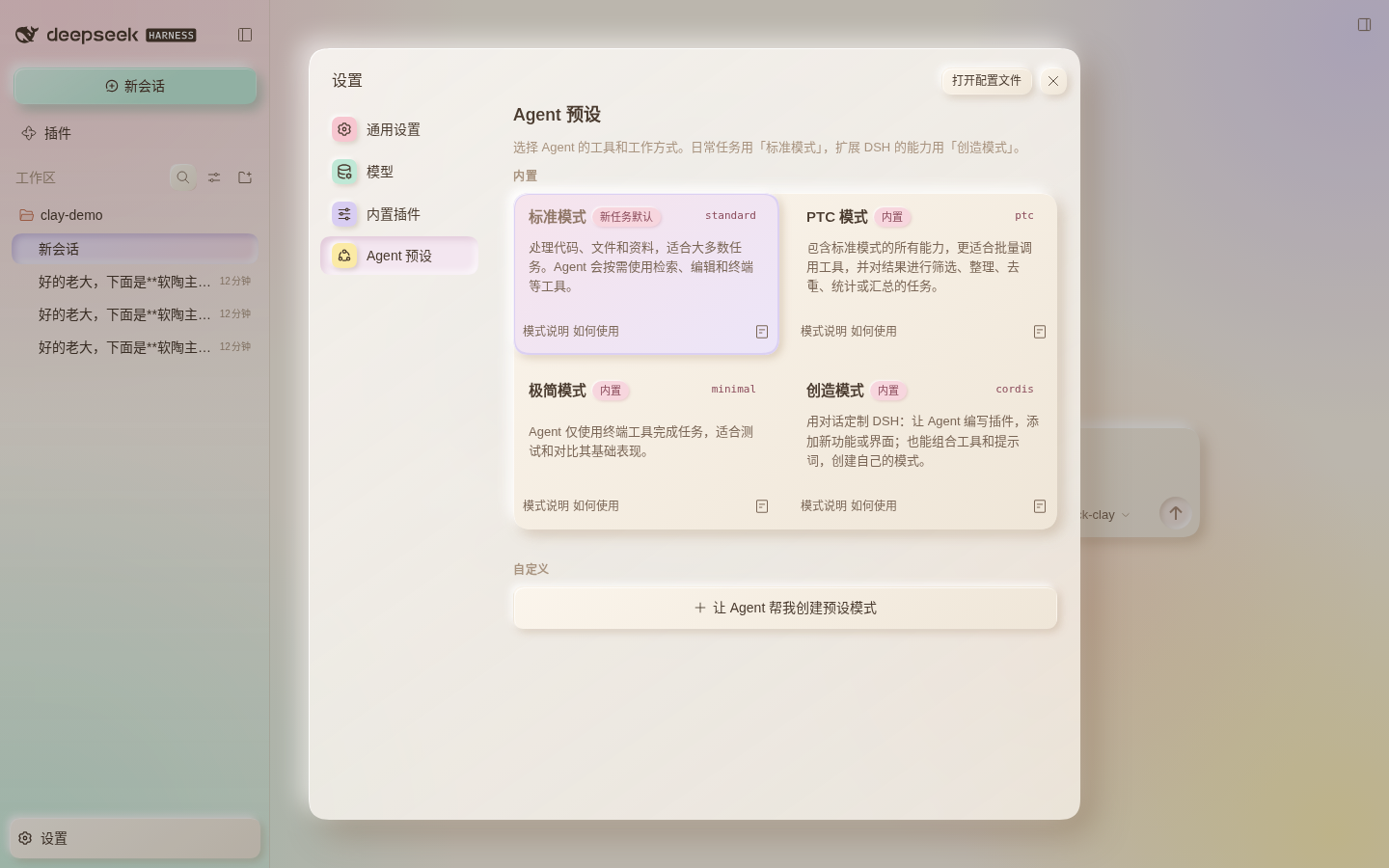Select the highlighted 新会话 conversation
This screenshot has width=1389, height=868.
pos(135,249)
